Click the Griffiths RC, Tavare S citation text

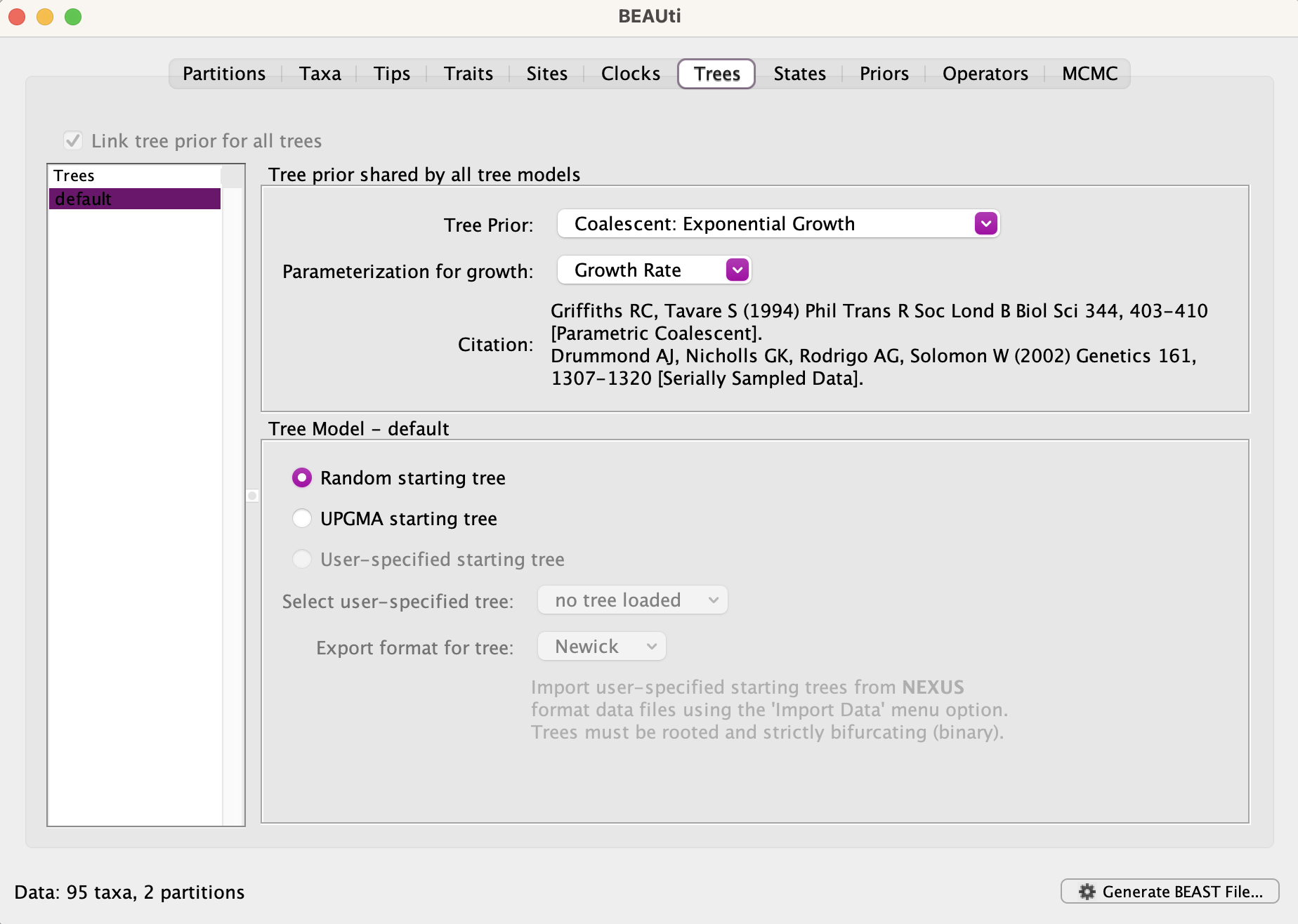pos(879,322)
